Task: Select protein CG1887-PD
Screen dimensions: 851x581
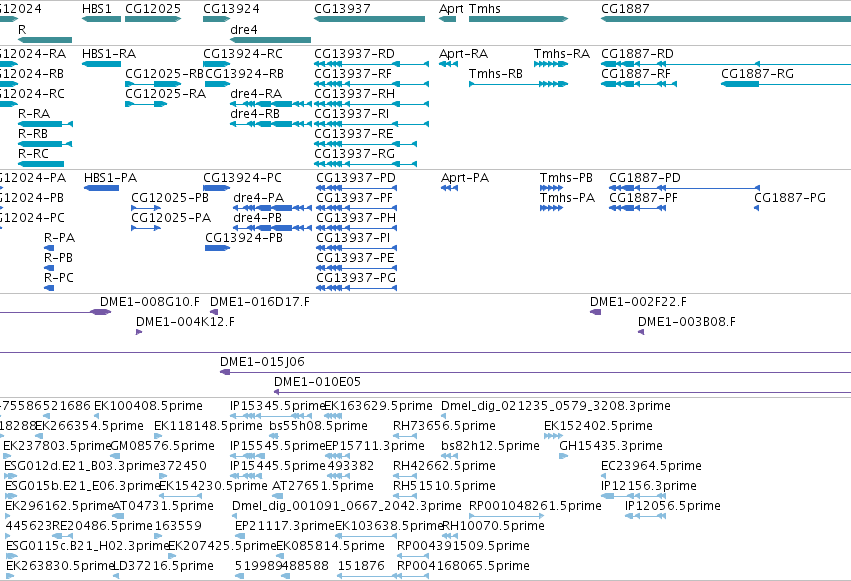Action: [x=684, y=188]
